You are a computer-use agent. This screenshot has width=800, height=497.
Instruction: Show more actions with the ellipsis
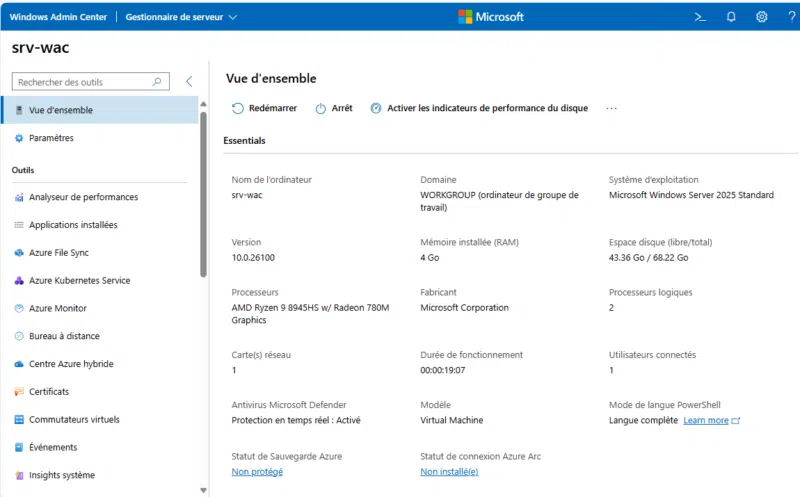(x=611, y=108)
